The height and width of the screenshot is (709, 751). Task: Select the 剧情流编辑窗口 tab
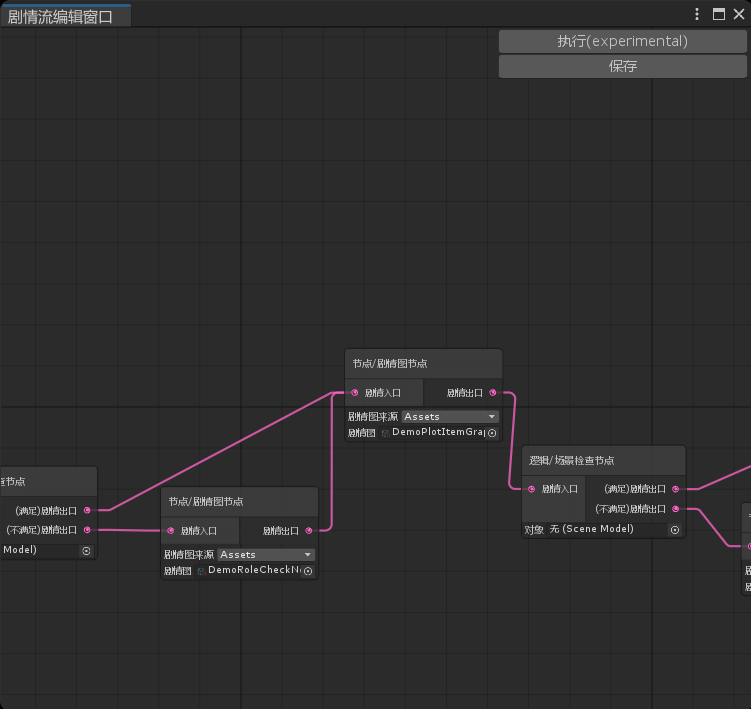[x=65, y=16]
